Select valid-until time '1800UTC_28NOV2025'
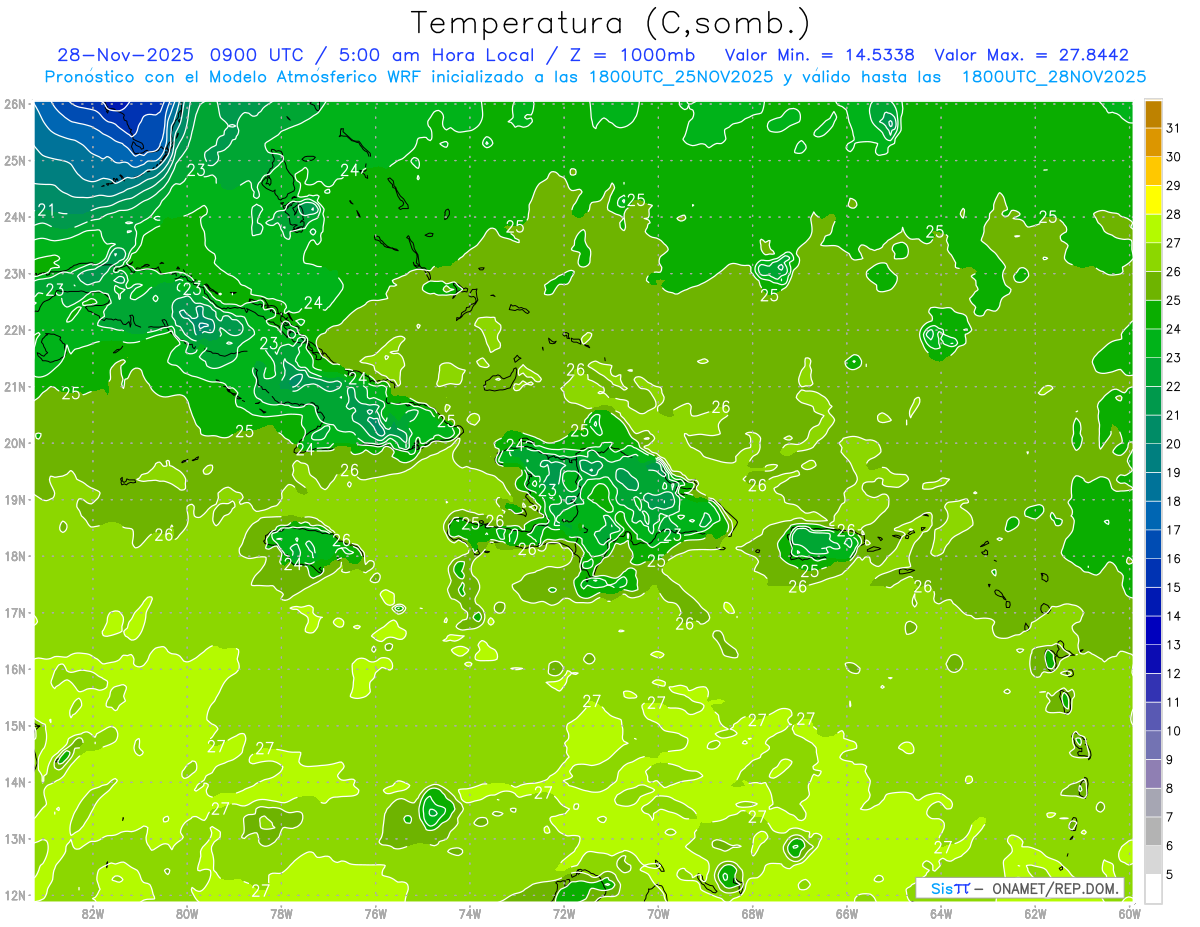 (1053, 77)
